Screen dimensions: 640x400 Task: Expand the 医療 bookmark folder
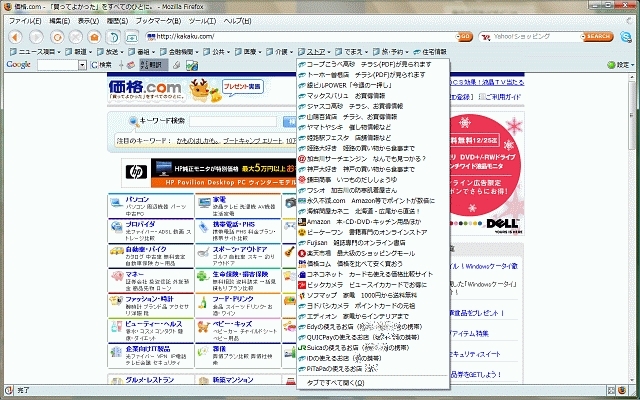click(248, 52)
